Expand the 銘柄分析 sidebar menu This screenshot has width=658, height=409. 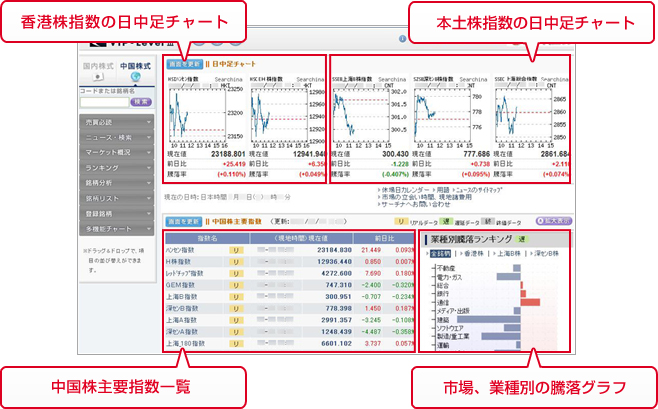[117, 183]
